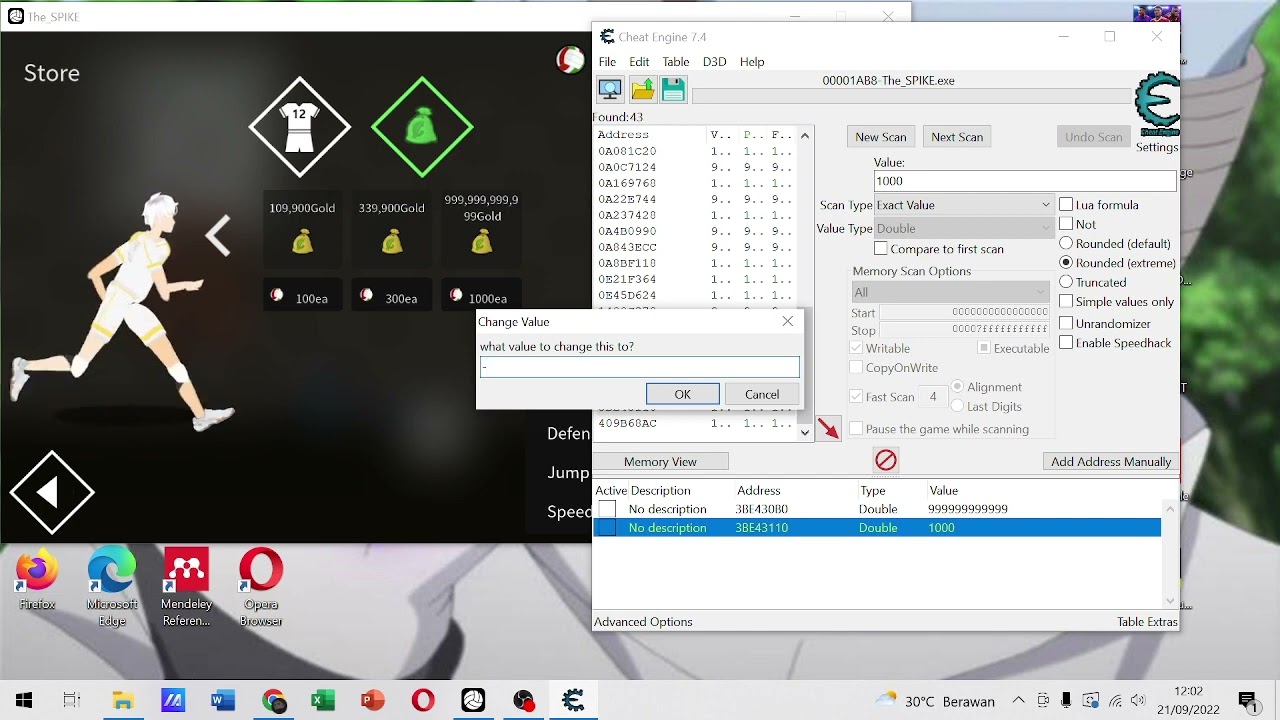Click the red arrow add-to-list icon
1280x720 pixels.
pyautogui.click(x=828, y=429)
